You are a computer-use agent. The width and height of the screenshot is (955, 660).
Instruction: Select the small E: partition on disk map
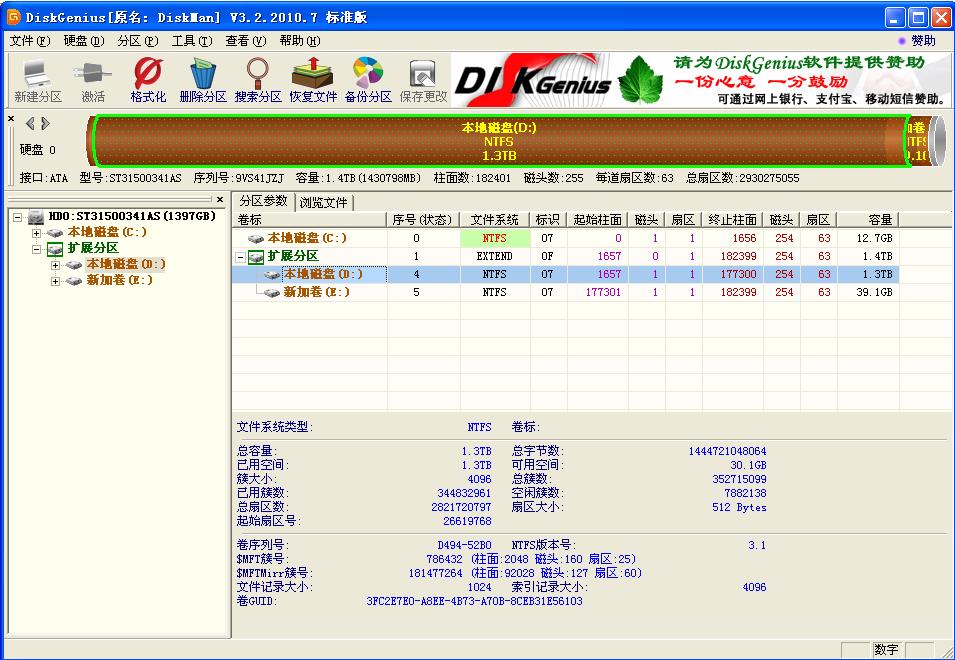coord(918,141)
